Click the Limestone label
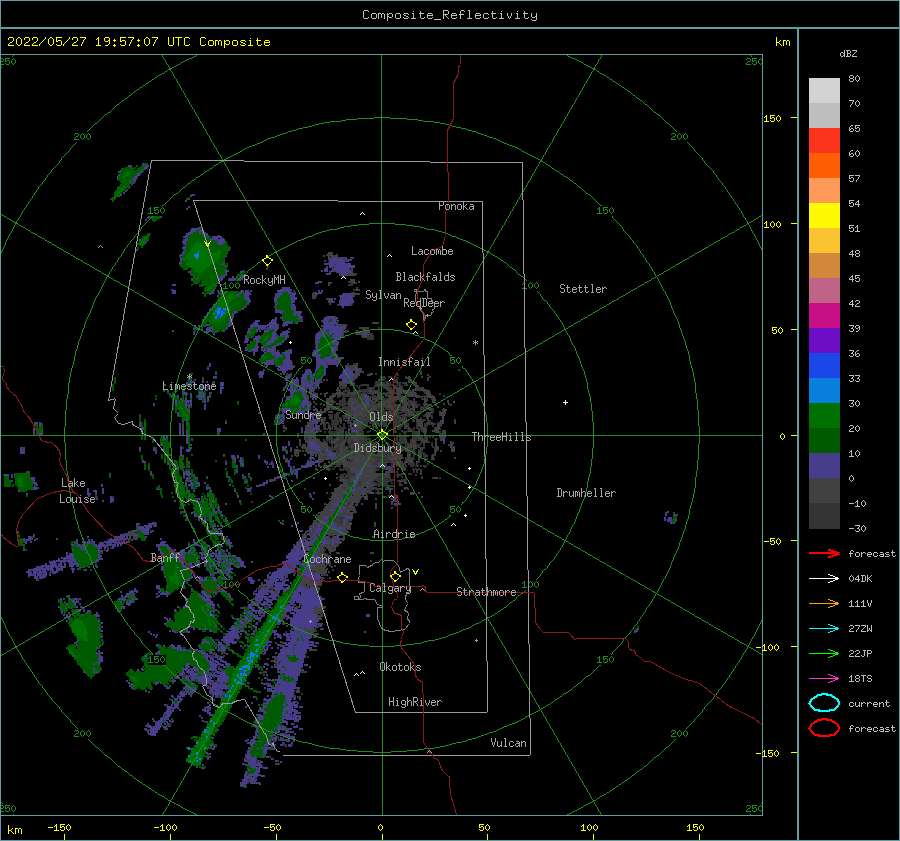This screenshot has width=900, height=841. coord(189,386)
